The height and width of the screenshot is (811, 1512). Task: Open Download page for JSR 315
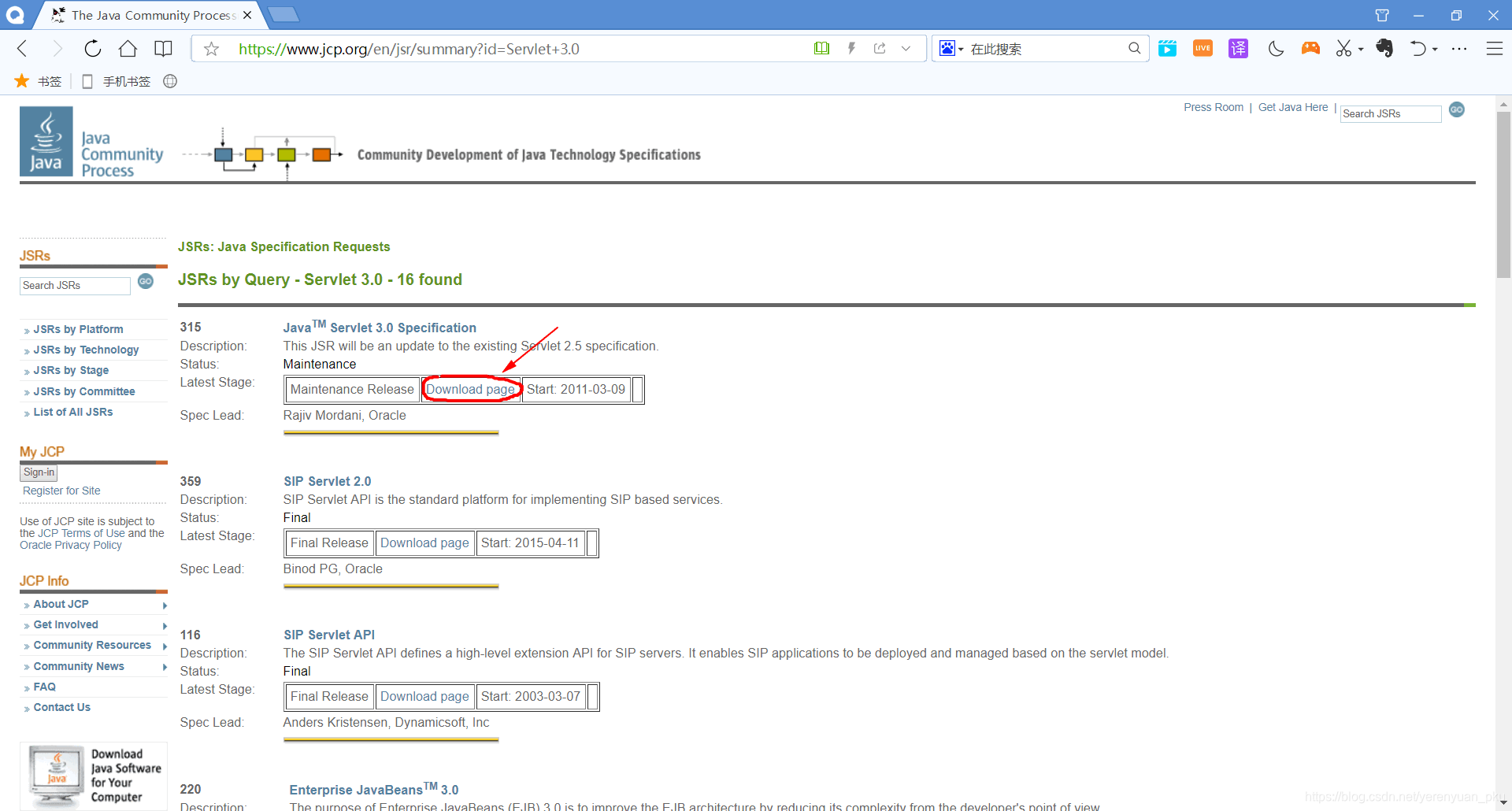click(470, 389)
